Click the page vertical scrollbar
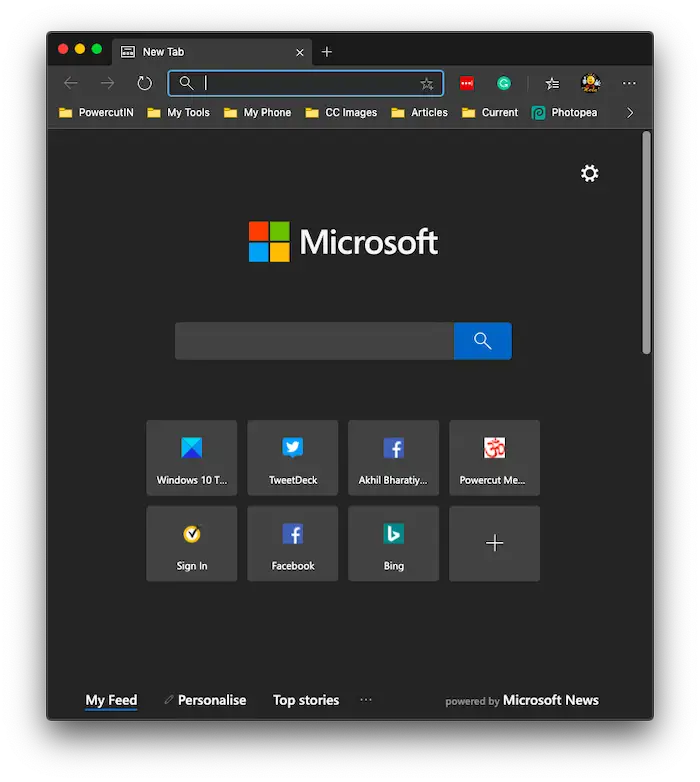Image resolution: width=700 pixels, height=782 pixels. coord(647,243)
